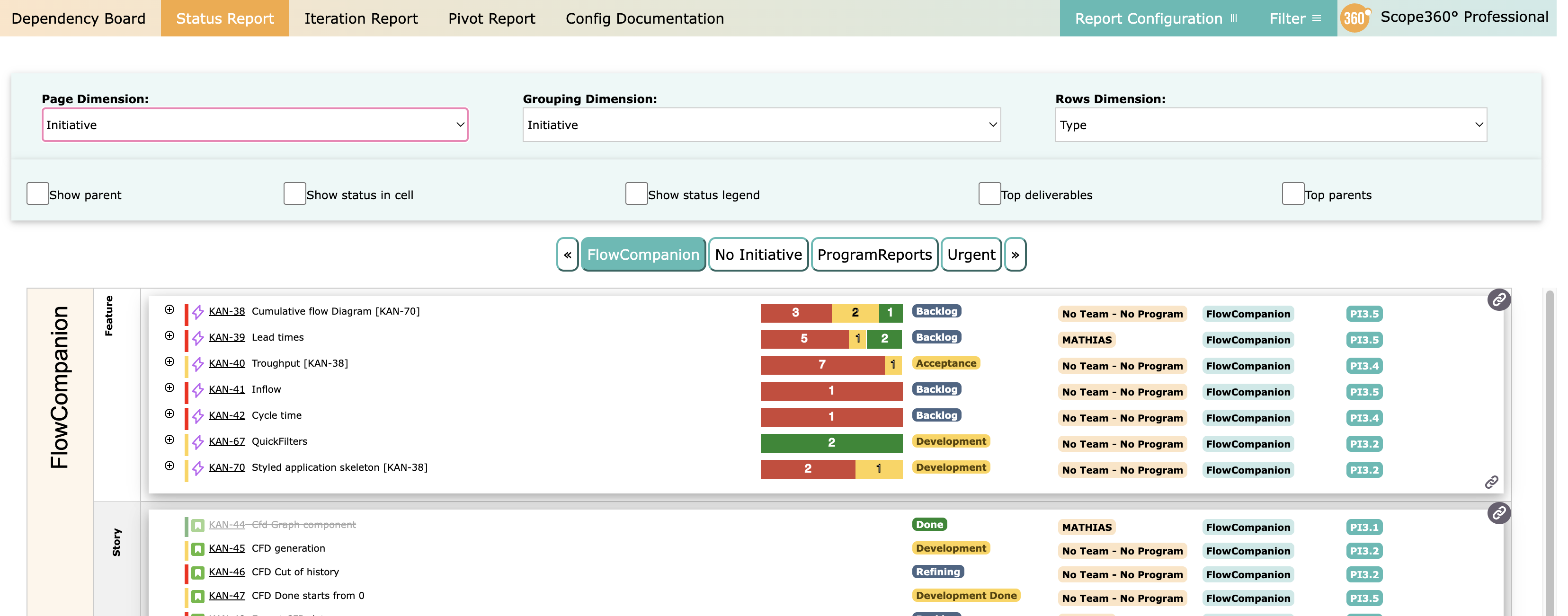Viewport: 1568px width, 616px height.
Task: Open KAN-38 issue link
Action: (x=227, y=311)
